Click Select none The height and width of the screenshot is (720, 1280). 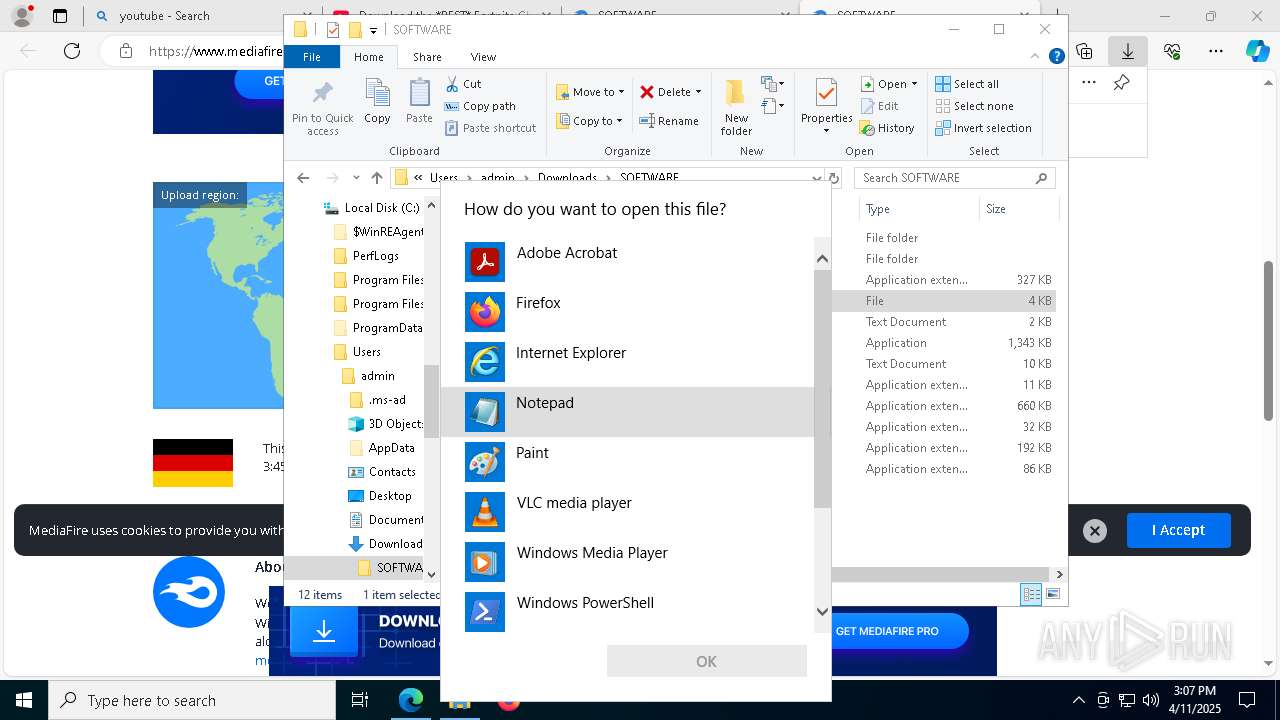974,106
